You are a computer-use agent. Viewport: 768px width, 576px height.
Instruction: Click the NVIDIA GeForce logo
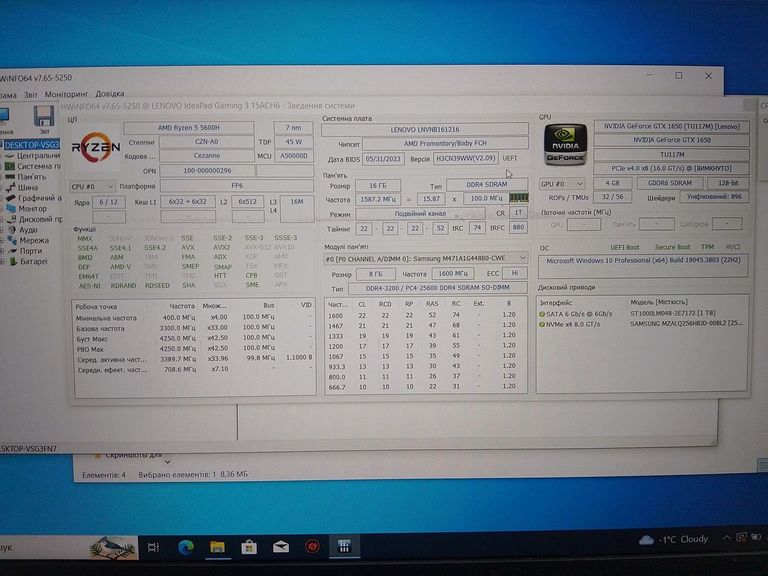point(564,145)
